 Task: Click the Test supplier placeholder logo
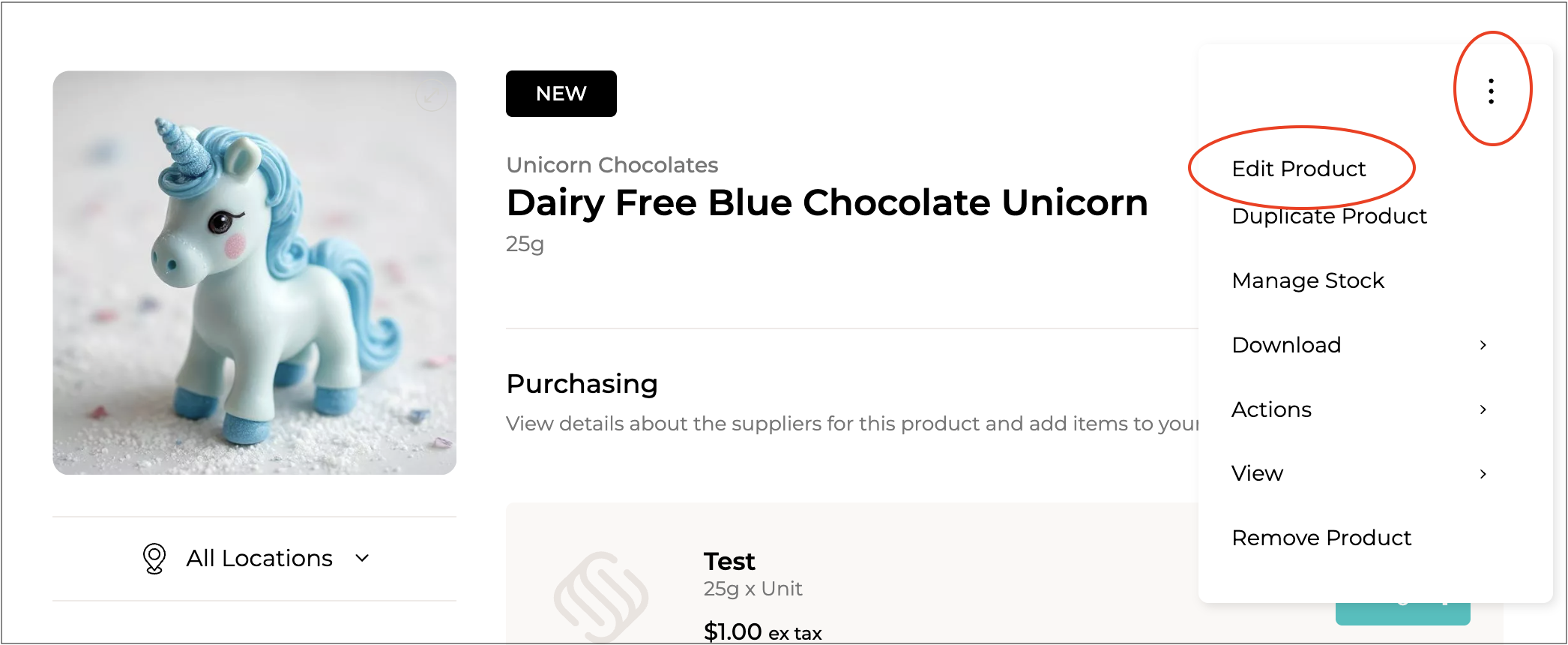[600, 597]
